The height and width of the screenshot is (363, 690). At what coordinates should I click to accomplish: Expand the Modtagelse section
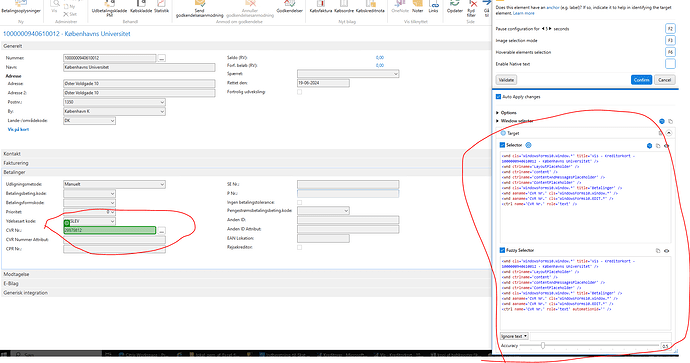[x=246, y=274]
